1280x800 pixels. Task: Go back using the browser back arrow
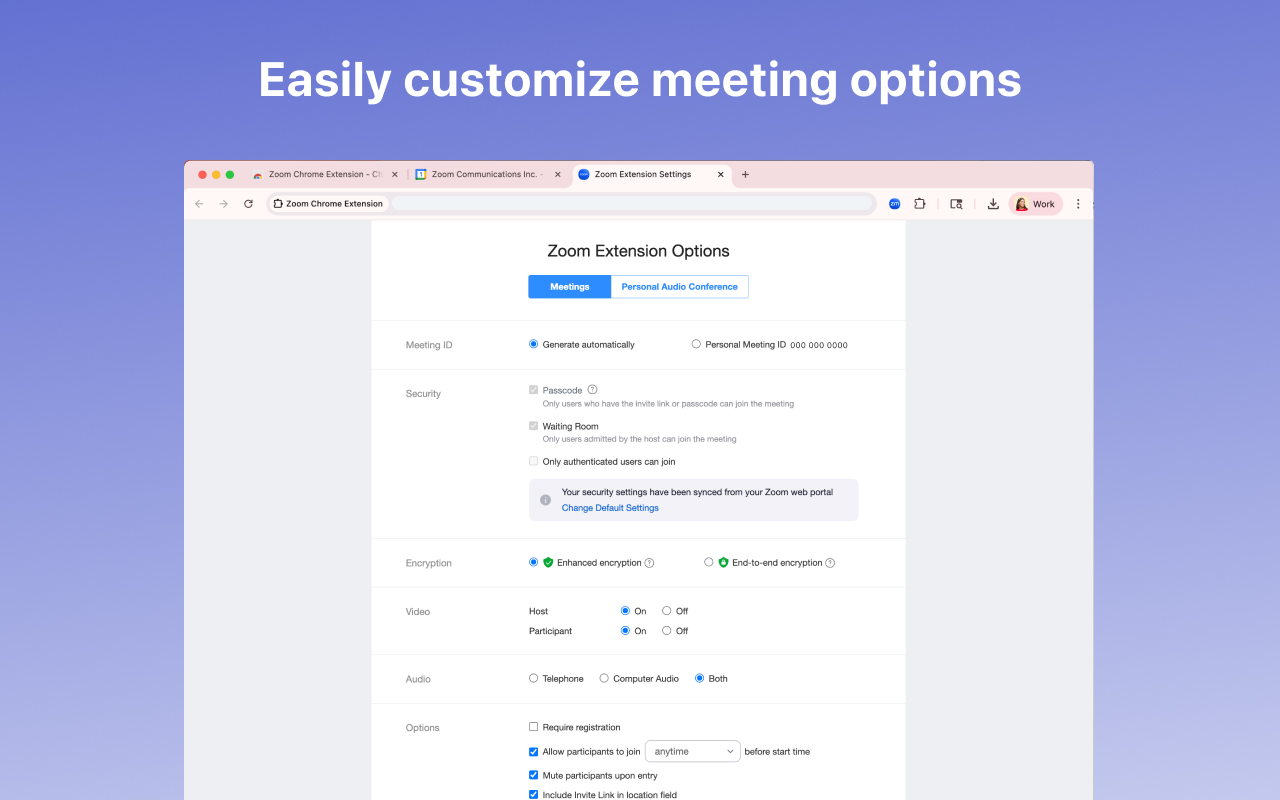click(199, 203)
